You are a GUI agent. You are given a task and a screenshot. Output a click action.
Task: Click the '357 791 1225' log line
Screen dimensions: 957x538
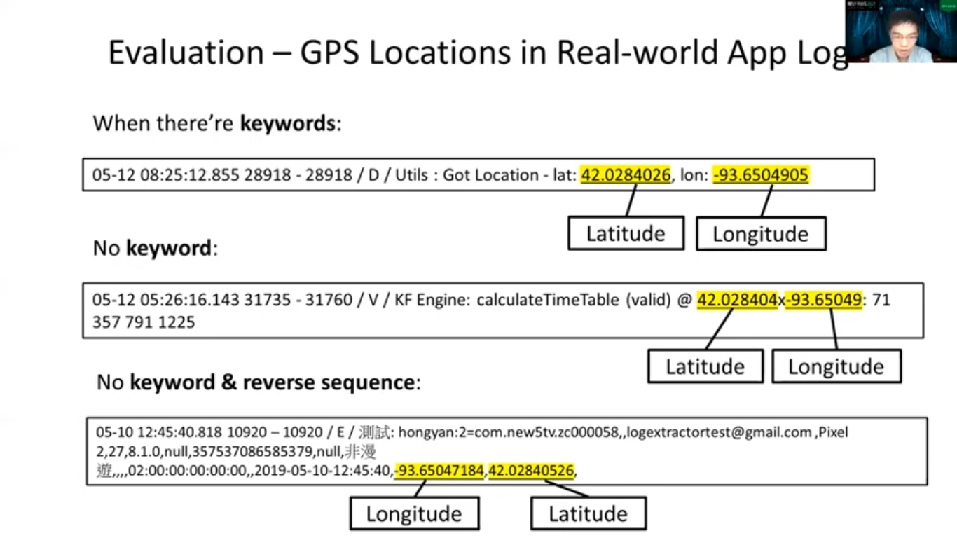tap(143, 322)
